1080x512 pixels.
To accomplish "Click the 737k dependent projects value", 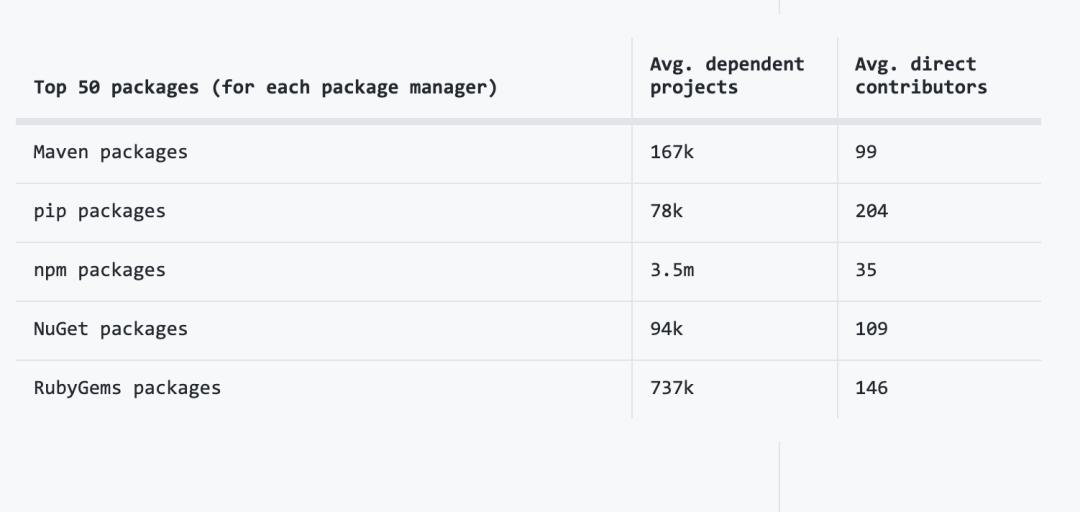I will click(672, 388).
